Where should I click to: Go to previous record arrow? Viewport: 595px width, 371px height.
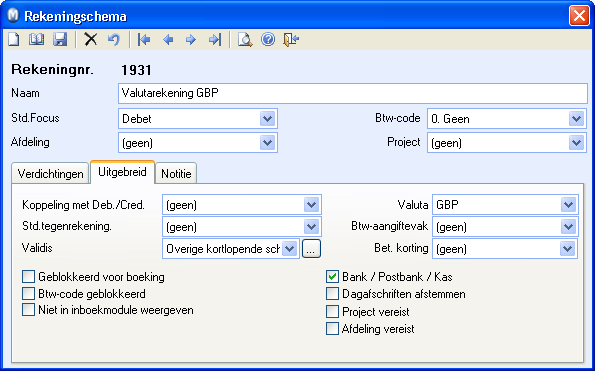(x=167, y=39)
